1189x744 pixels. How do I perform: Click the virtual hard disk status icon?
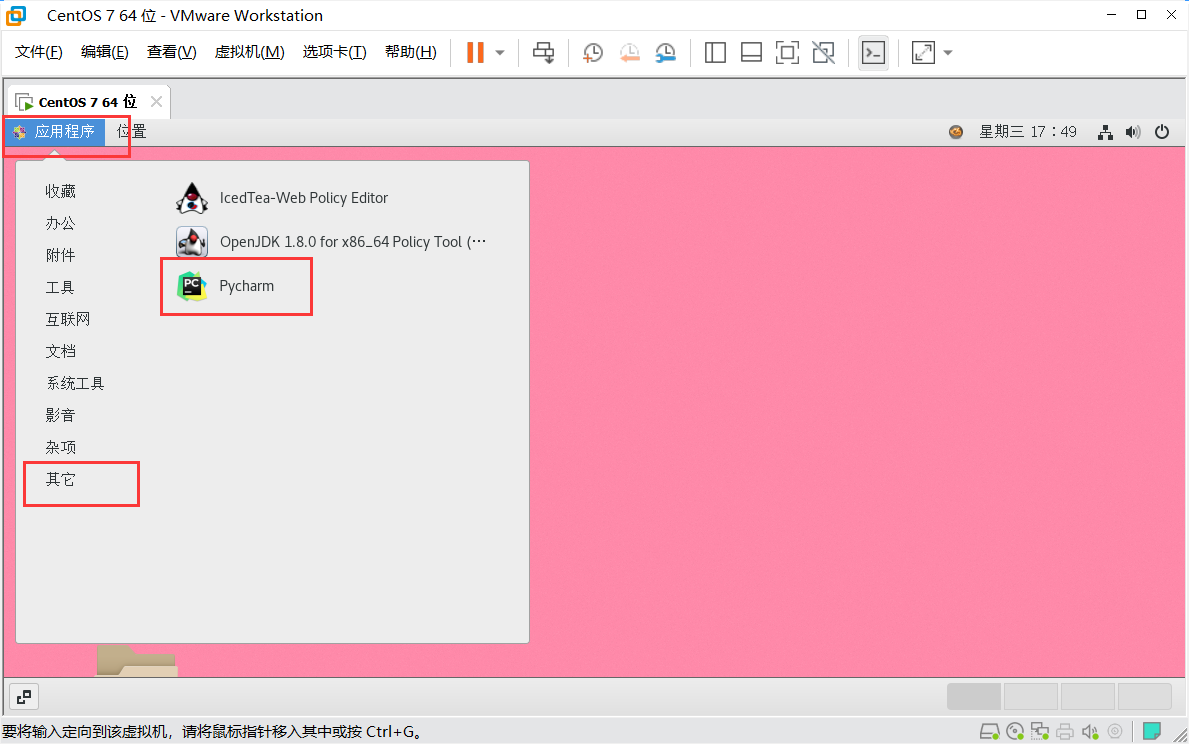tap(990, 731)
